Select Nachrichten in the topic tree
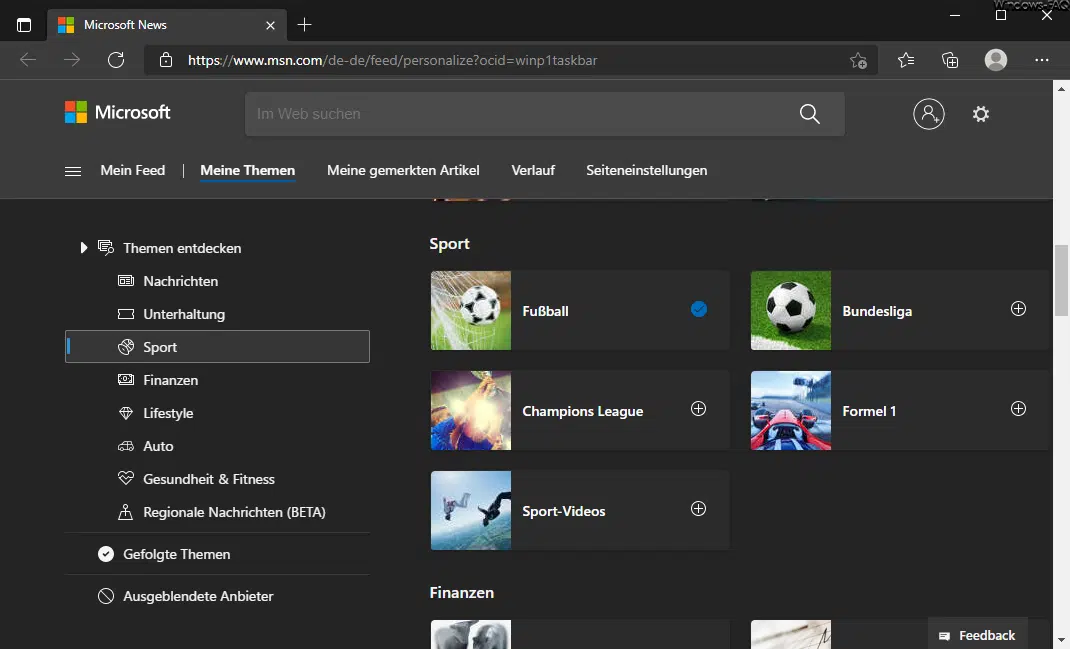The width and height of the screenshot is (1070, 649). pyautogui.click(x=180, y=281)
